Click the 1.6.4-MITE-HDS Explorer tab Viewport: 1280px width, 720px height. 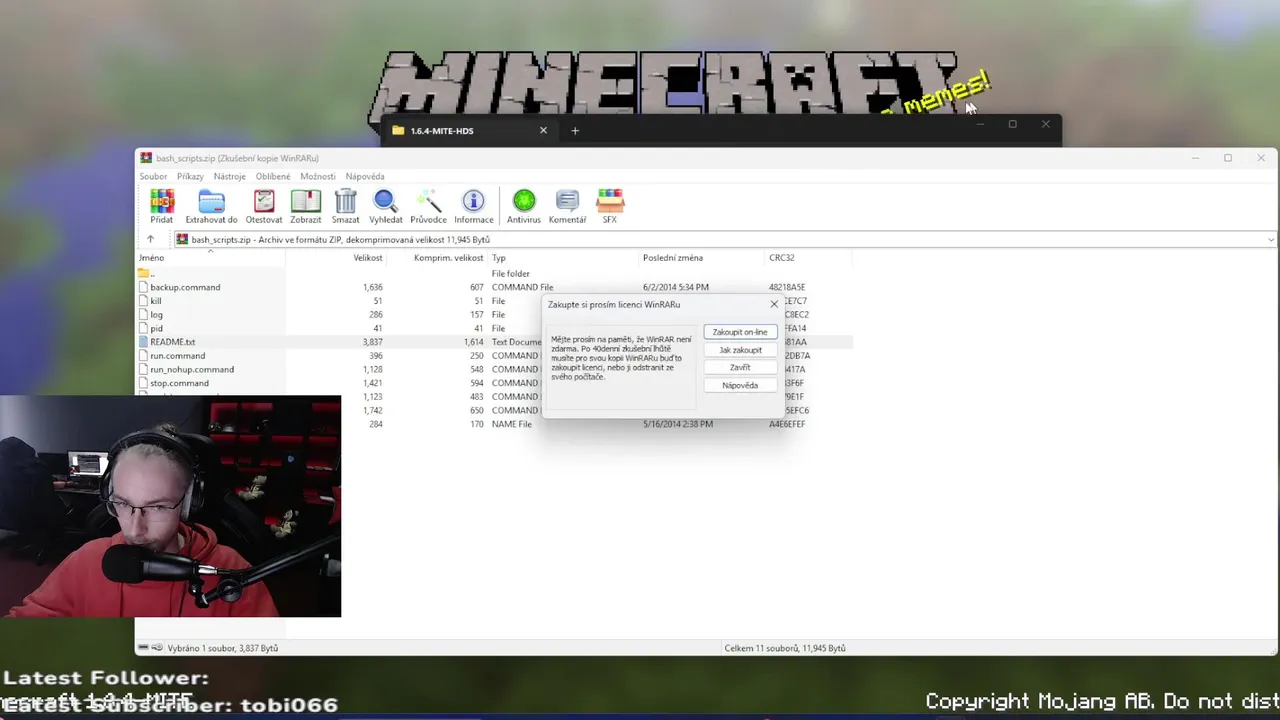coord(468,130)
